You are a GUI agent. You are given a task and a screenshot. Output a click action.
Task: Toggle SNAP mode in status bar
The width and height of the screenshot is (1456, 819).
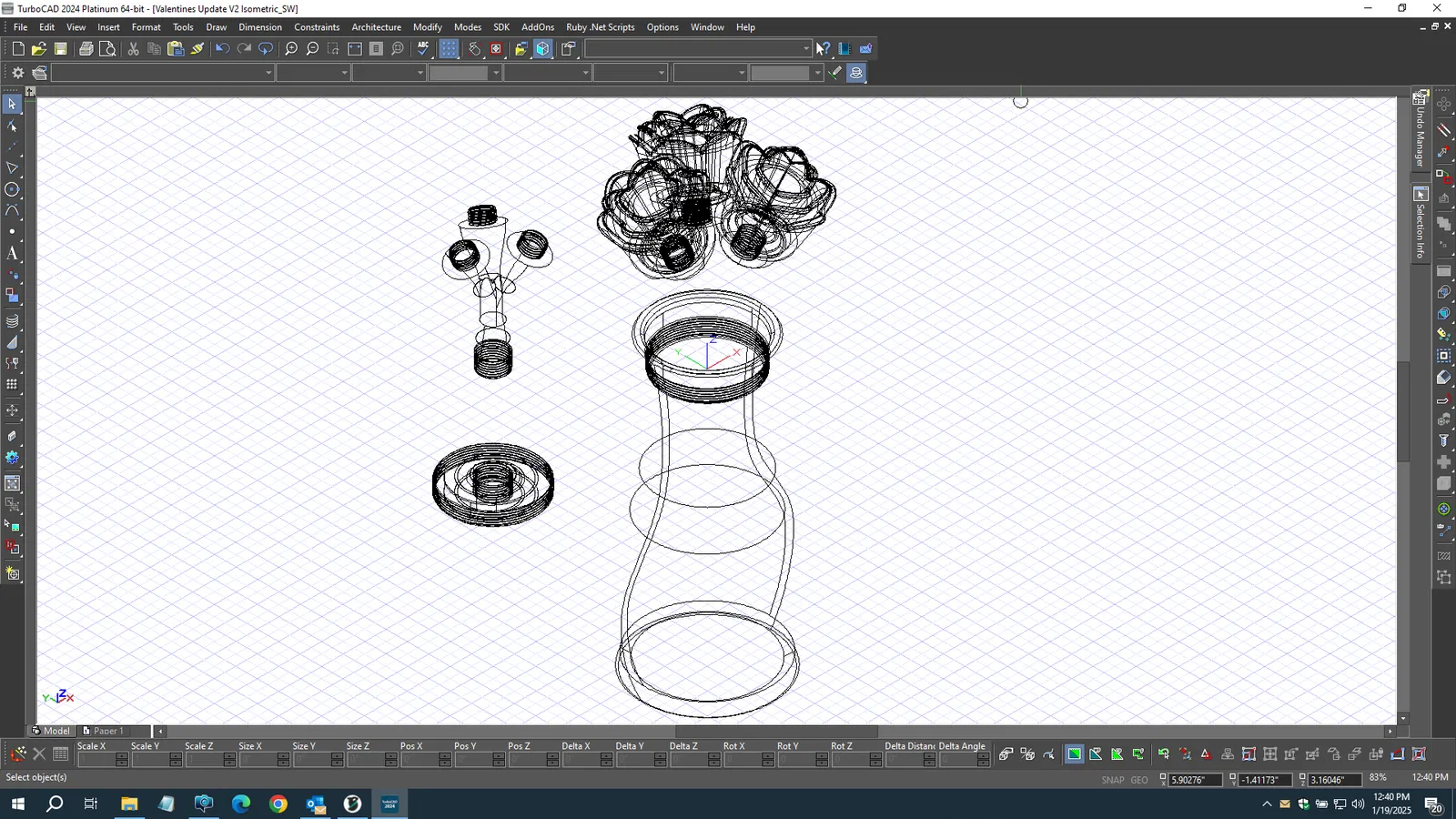click(x=1112, y=780)
